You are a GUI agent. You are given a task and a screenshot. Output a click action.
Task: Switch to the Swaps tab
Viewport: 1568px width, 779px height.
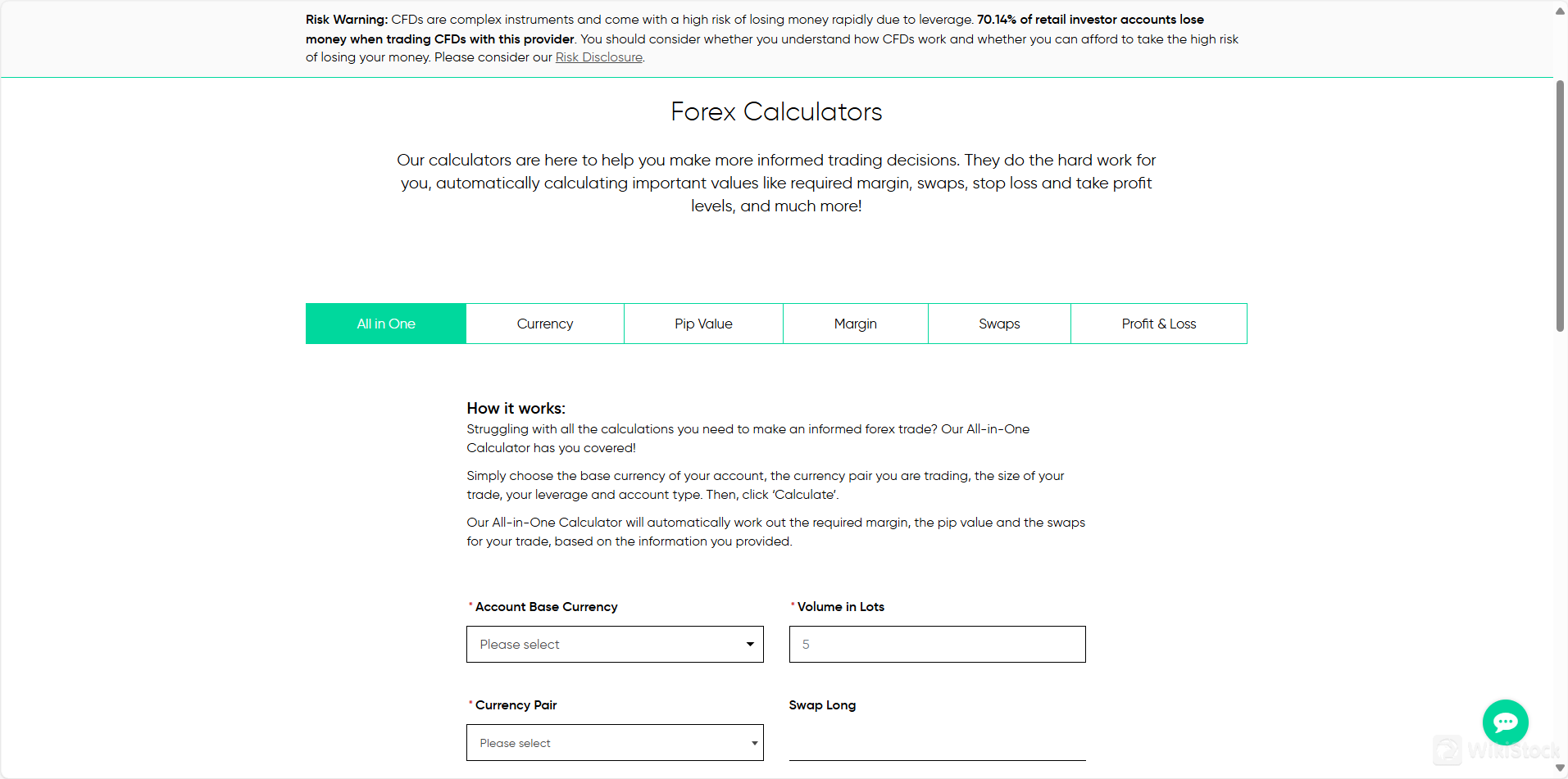999,324
